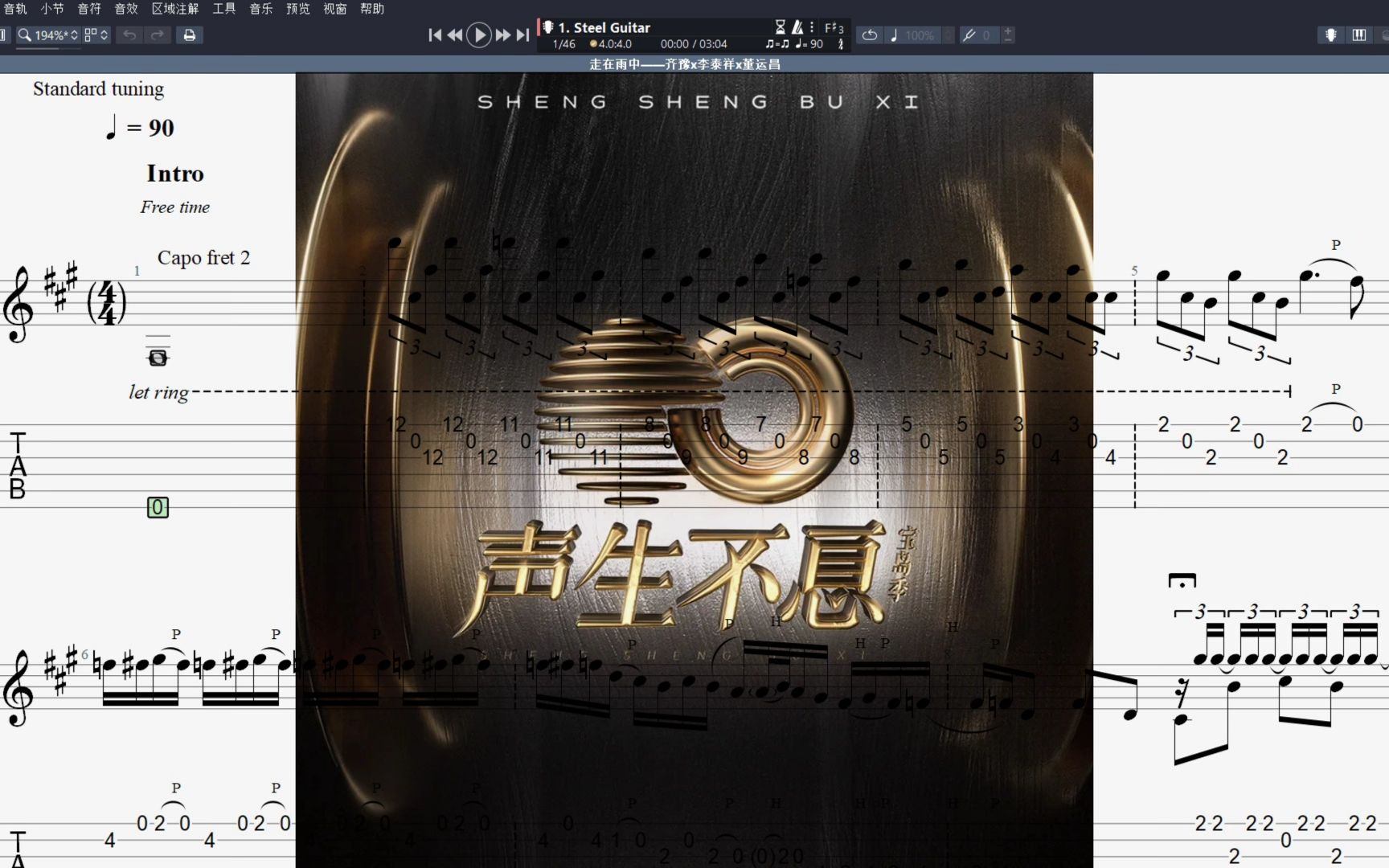The width and height of the screenshot is (1389, 868).
Task: Open the 帮助 (Help) menu
Action: click(372, 9)
